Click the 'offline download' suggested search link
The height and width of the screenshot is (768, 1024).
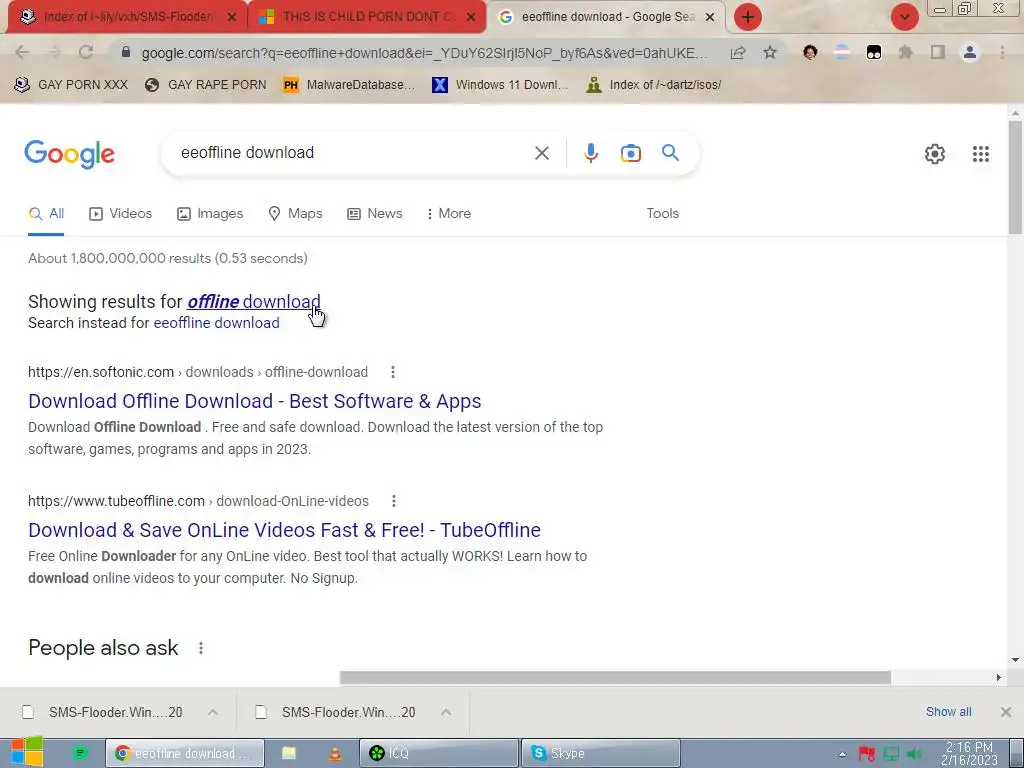(x=253, y=302)
